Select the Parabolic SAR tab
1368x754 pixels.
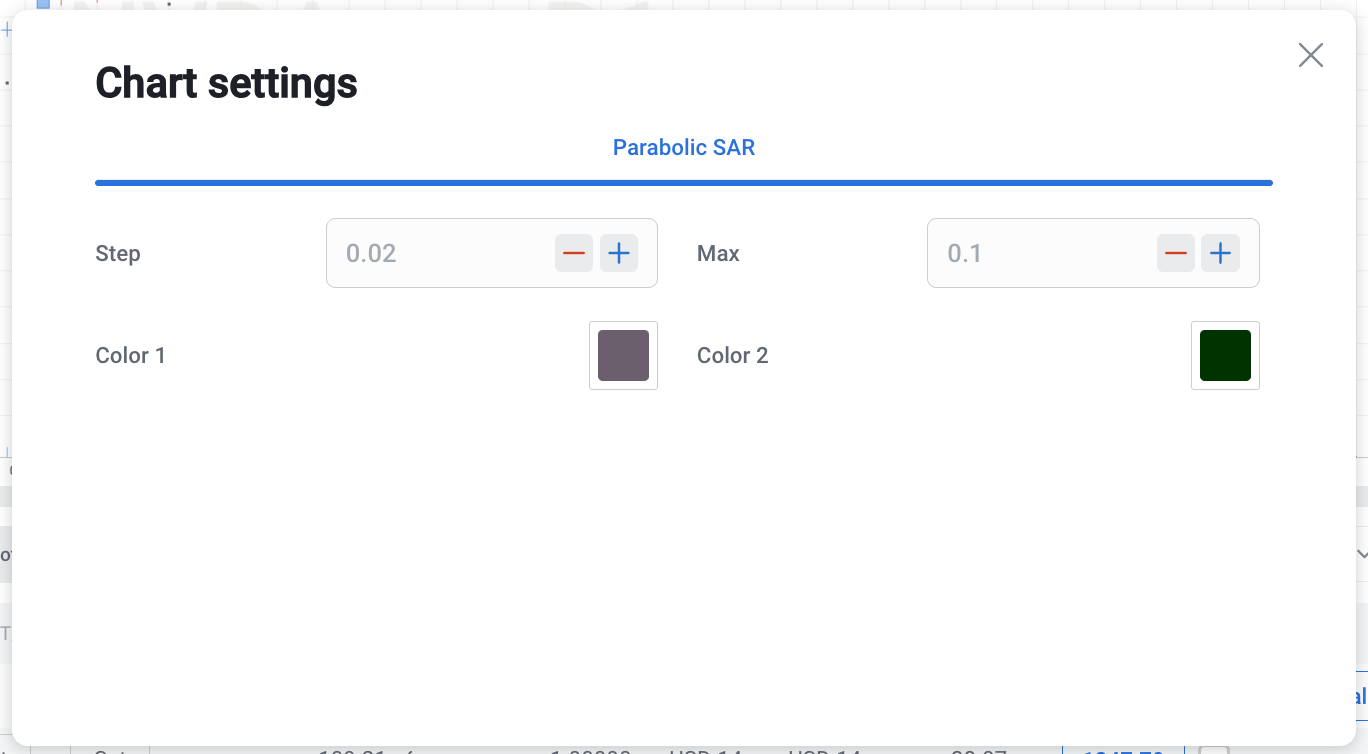tap(683, 148)
